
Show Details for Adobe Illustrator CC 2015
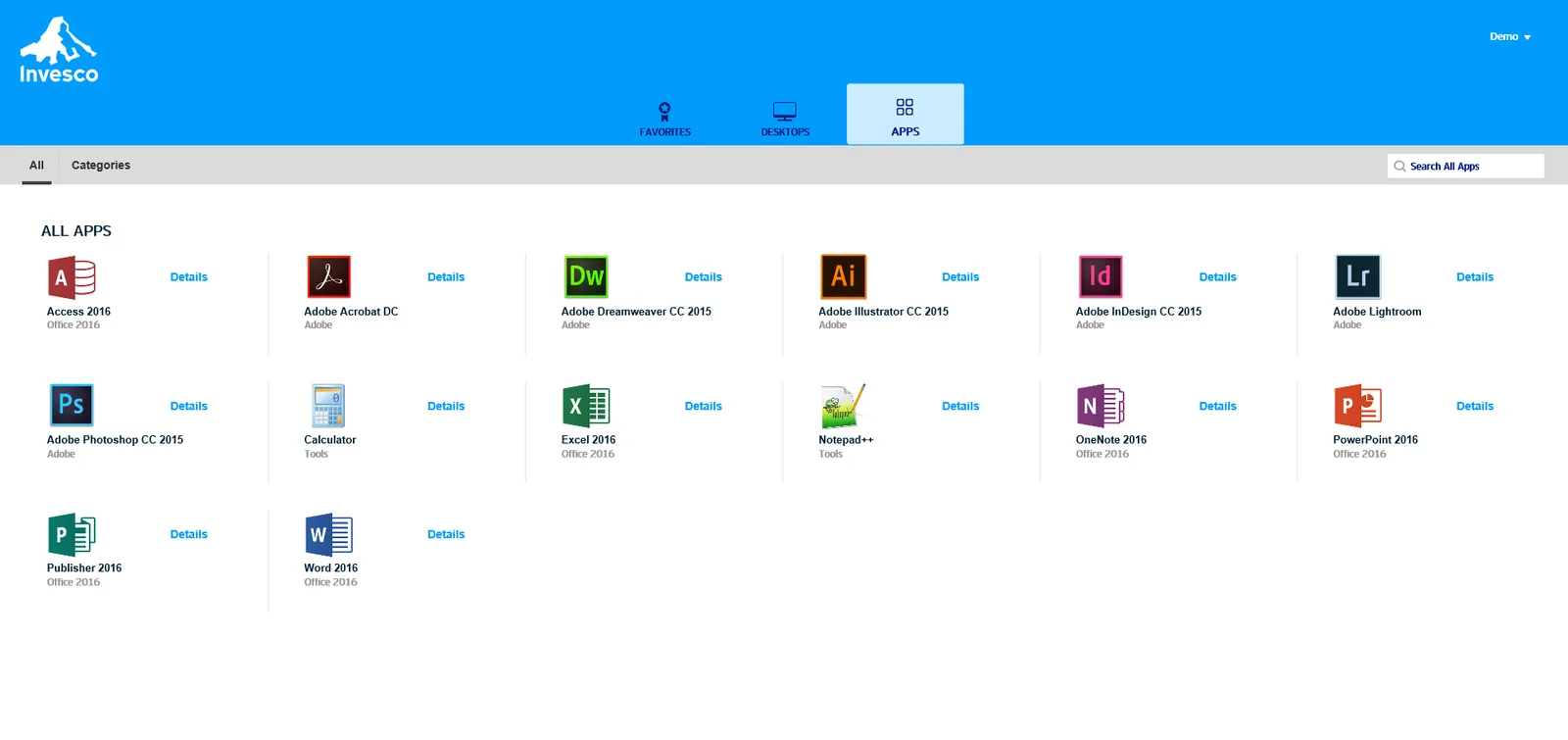(x=960, y=277)
